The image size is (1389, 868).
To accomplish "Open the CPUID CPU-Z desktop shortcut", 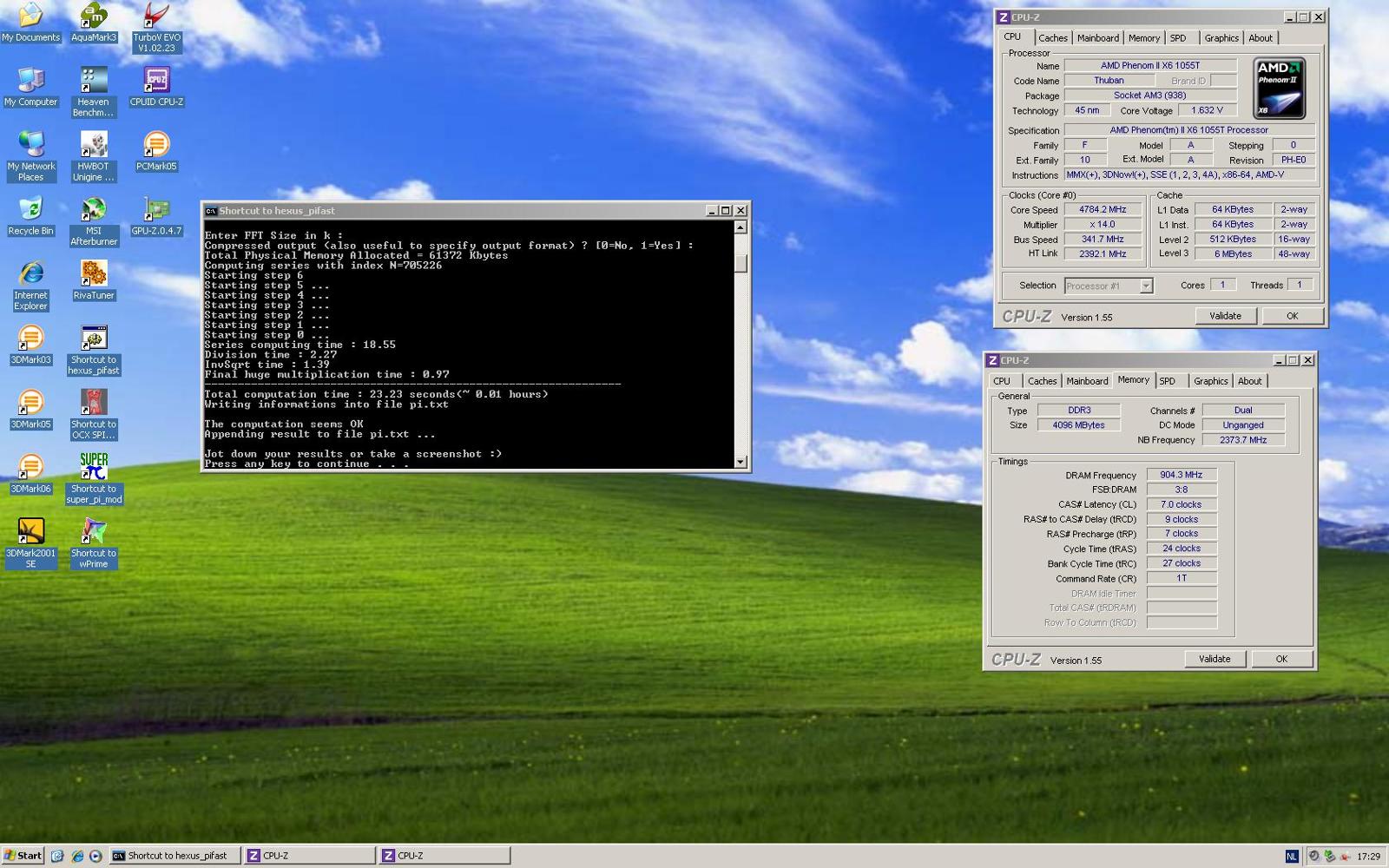I will click(x=156, y=87).
